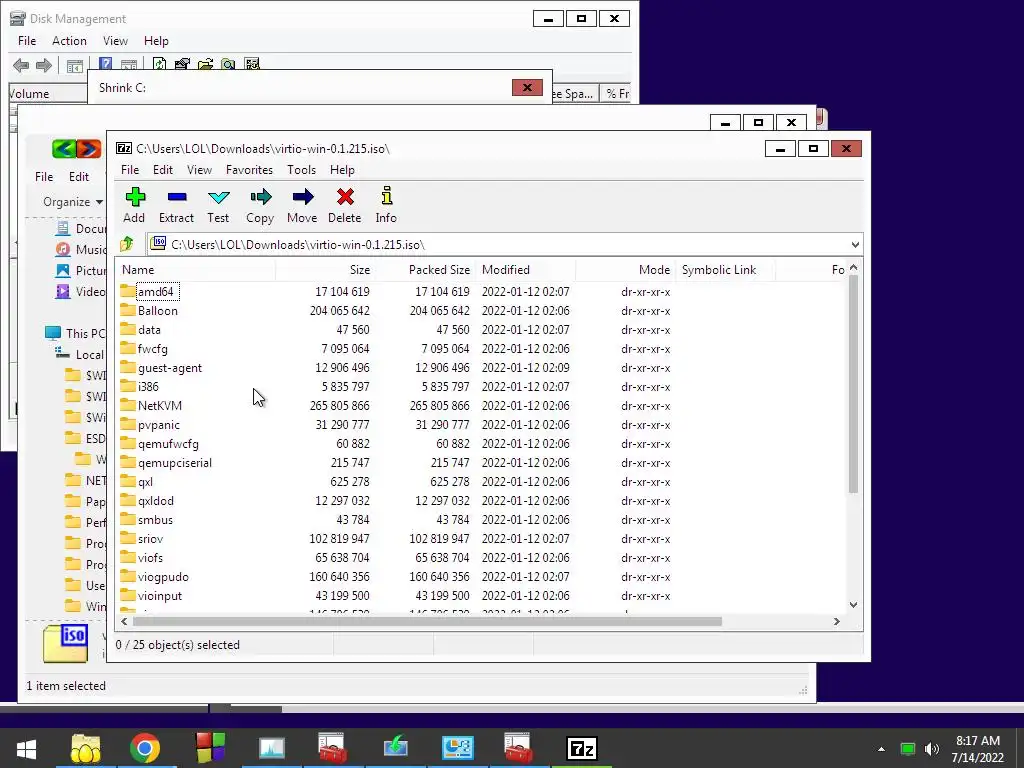The height and width of the screenshot is (768, 1024).
Task: Go up one folder level in 7-Zip
Action: 127,244
